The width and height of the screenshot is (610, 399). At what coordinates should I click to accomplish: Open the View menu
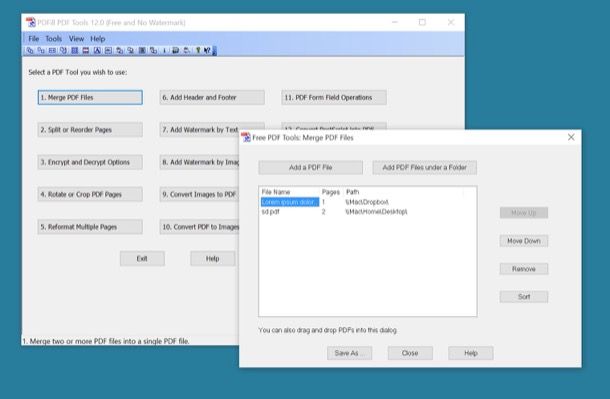(76, 38)
